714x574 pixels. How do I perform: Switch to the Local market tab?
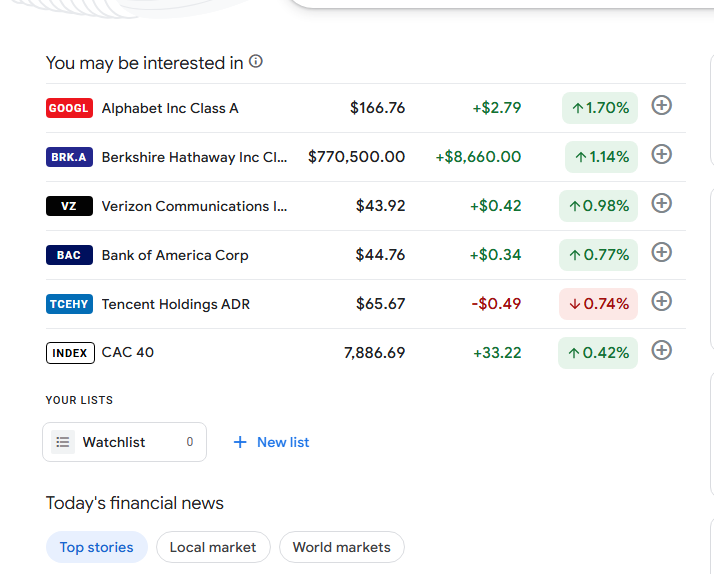click(213, 547)
